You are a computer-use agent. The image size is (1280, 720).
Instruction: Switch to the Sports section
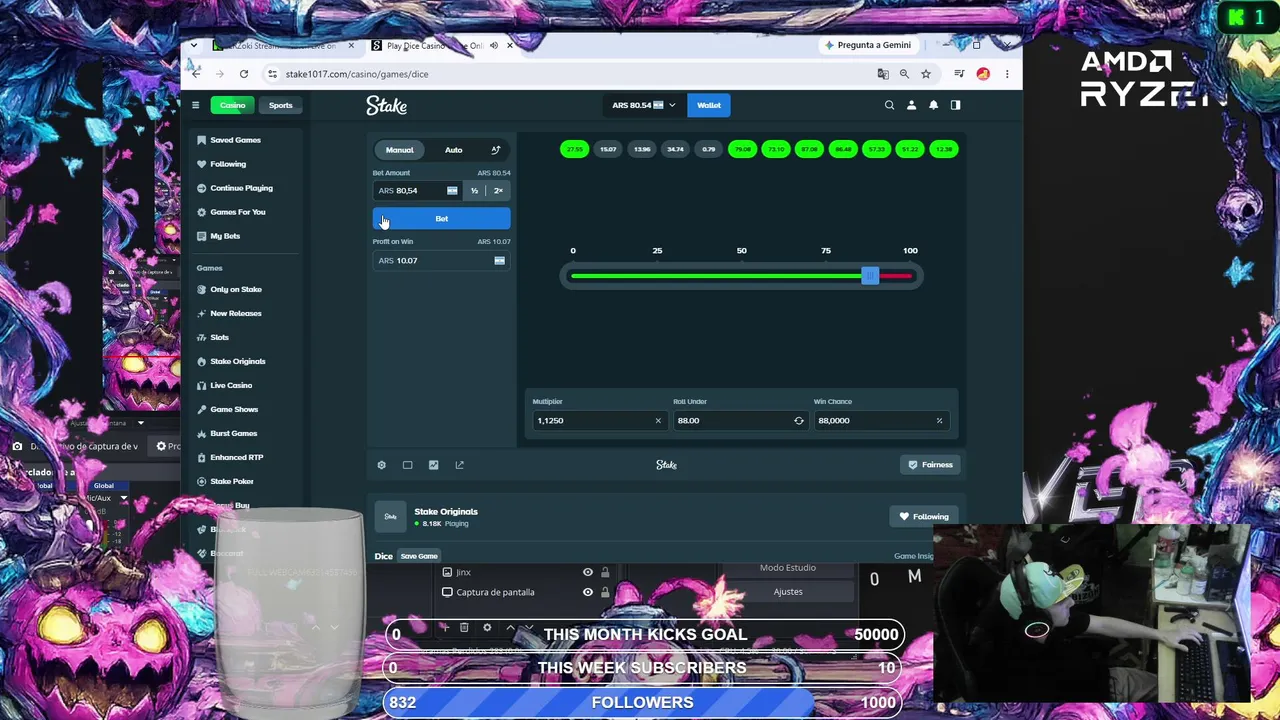click(x=280, y=105)
